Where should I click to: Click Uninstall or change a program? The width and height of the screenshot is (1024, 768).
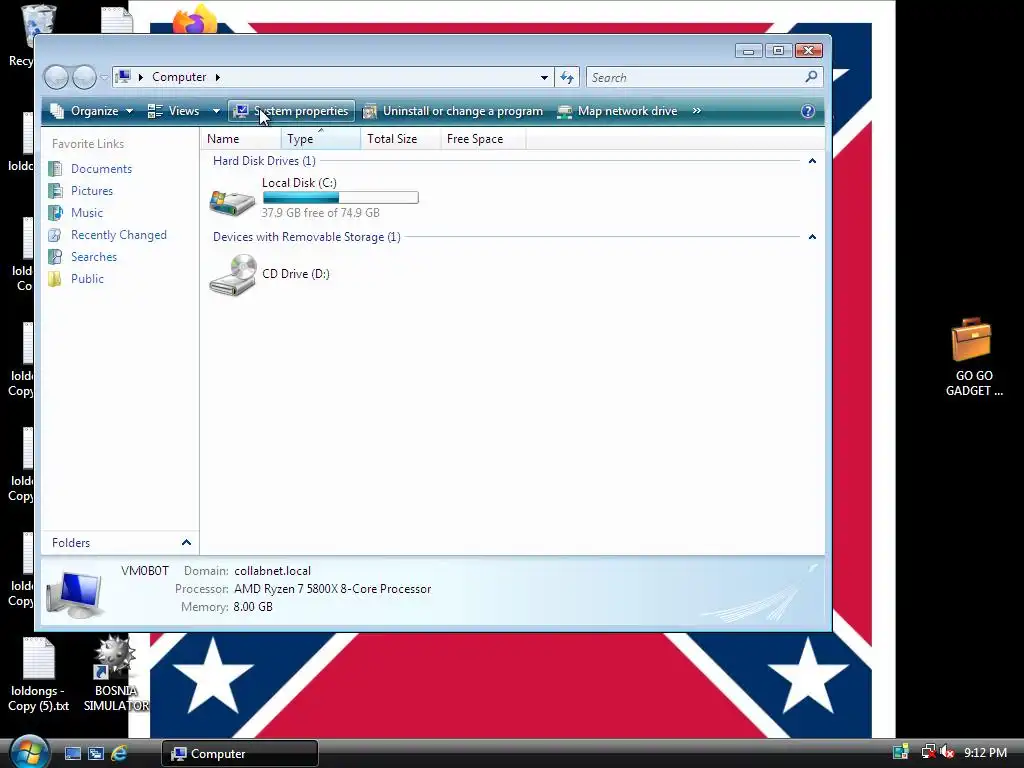[x=453, y=111]
